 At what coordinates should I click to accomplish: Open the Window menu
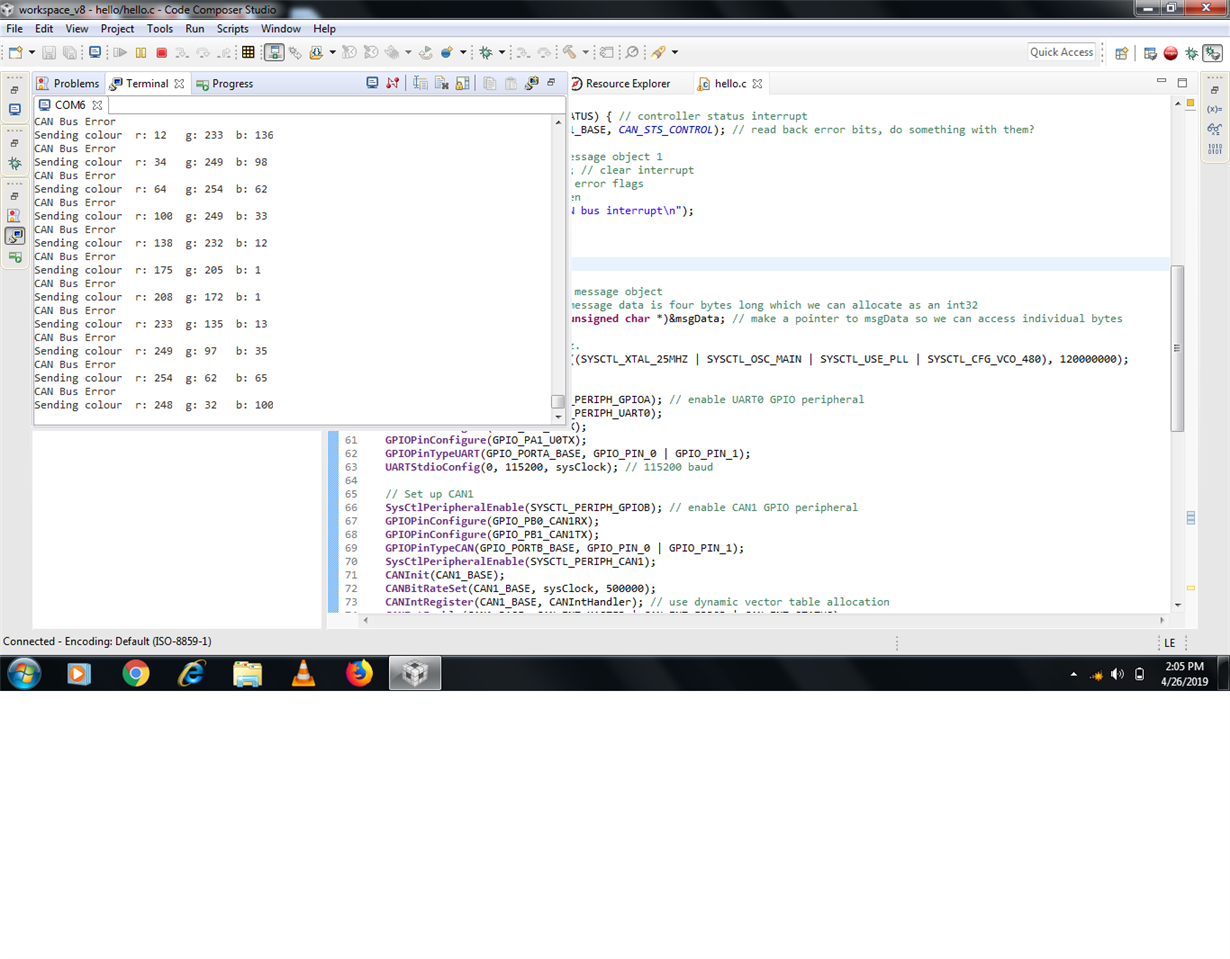281,29
